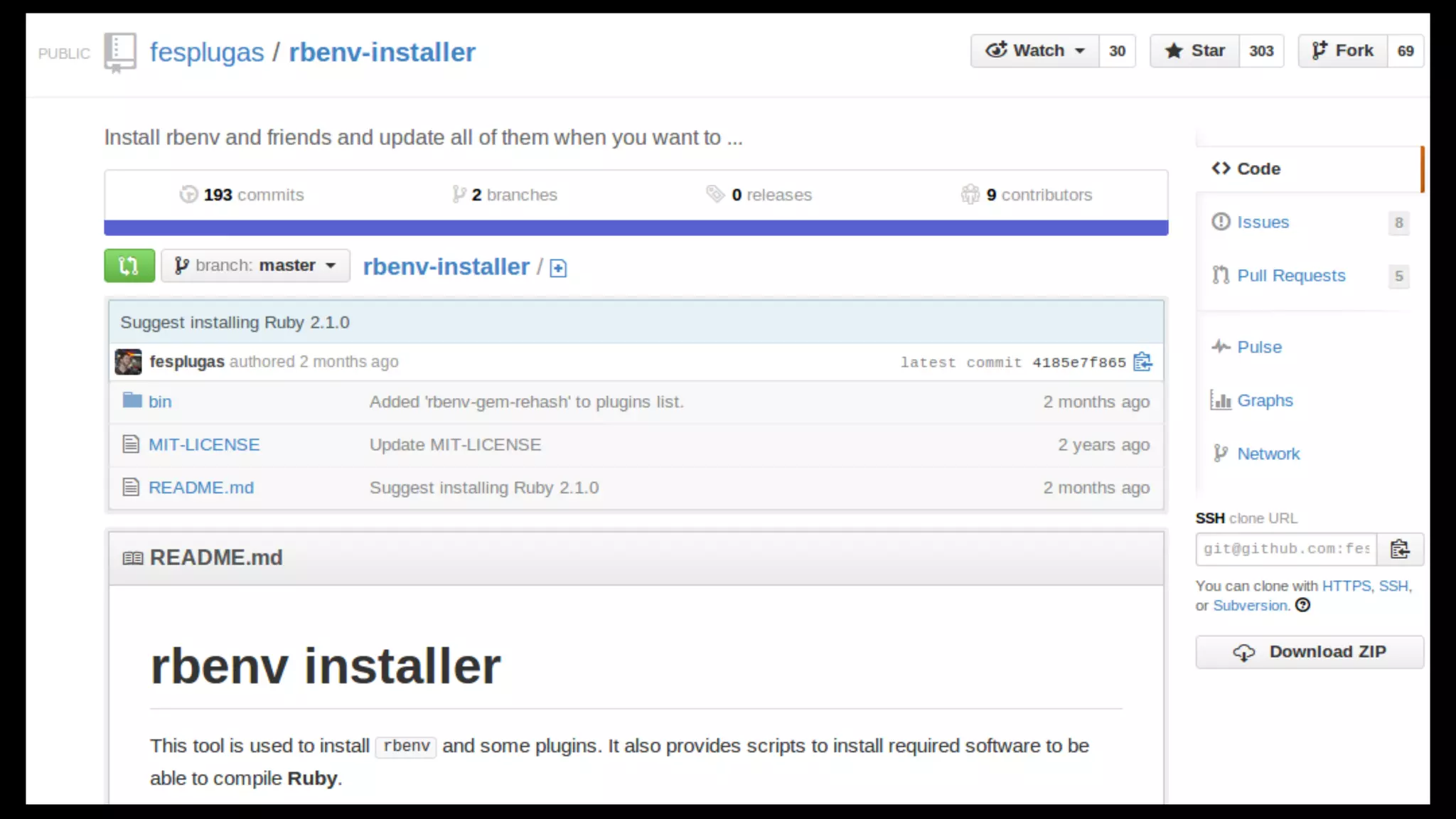Click the fesplugas author avatar
Screen dimensions: 1456x819
[128, 362]
